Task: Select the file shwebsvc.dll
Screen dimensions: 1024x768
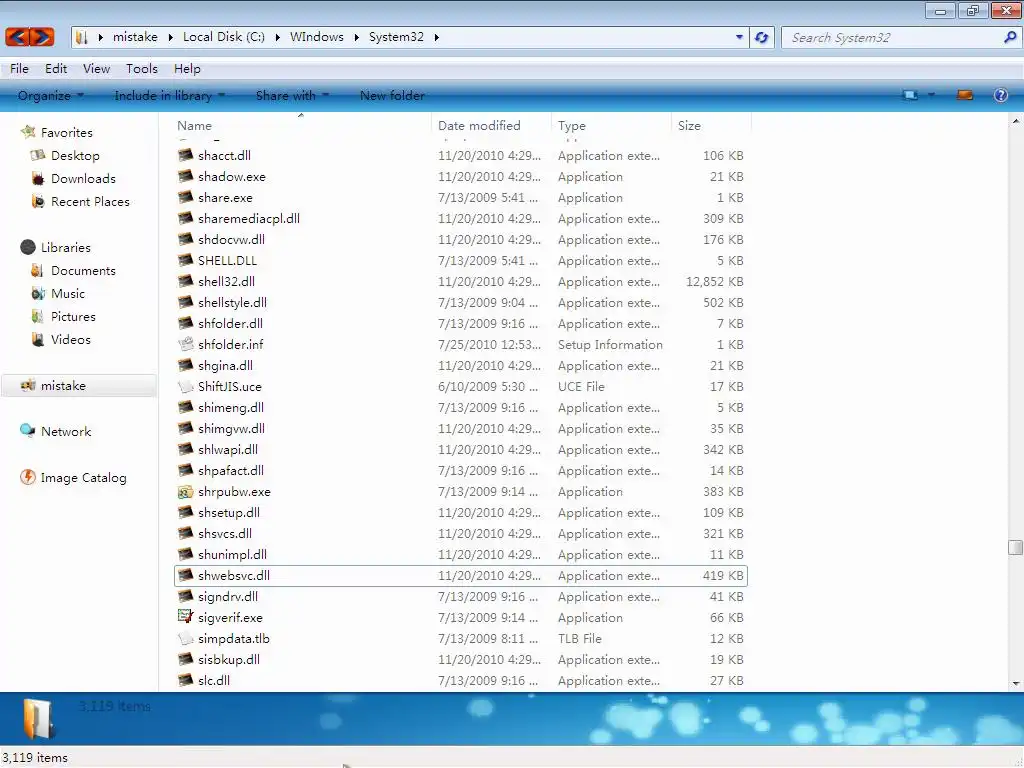Action: 460,575
